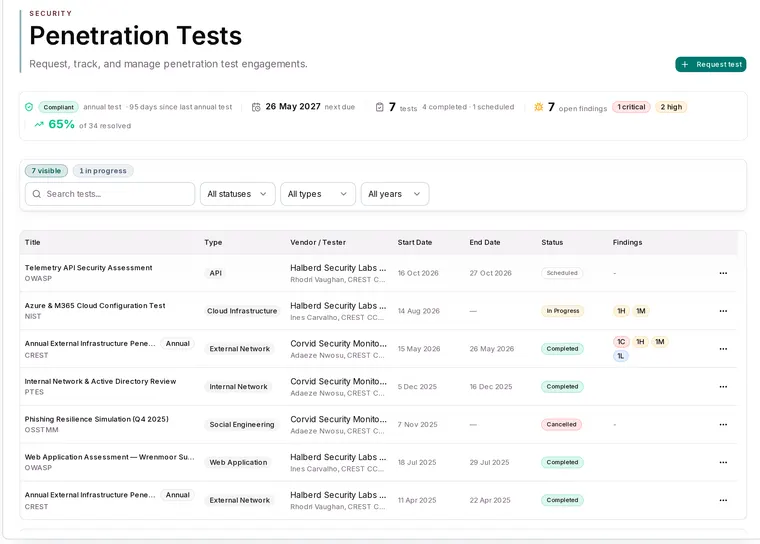Select the 7 visible filter chip
The height and width of the screenshot is (544, 760).
click(x=47, y=171)
